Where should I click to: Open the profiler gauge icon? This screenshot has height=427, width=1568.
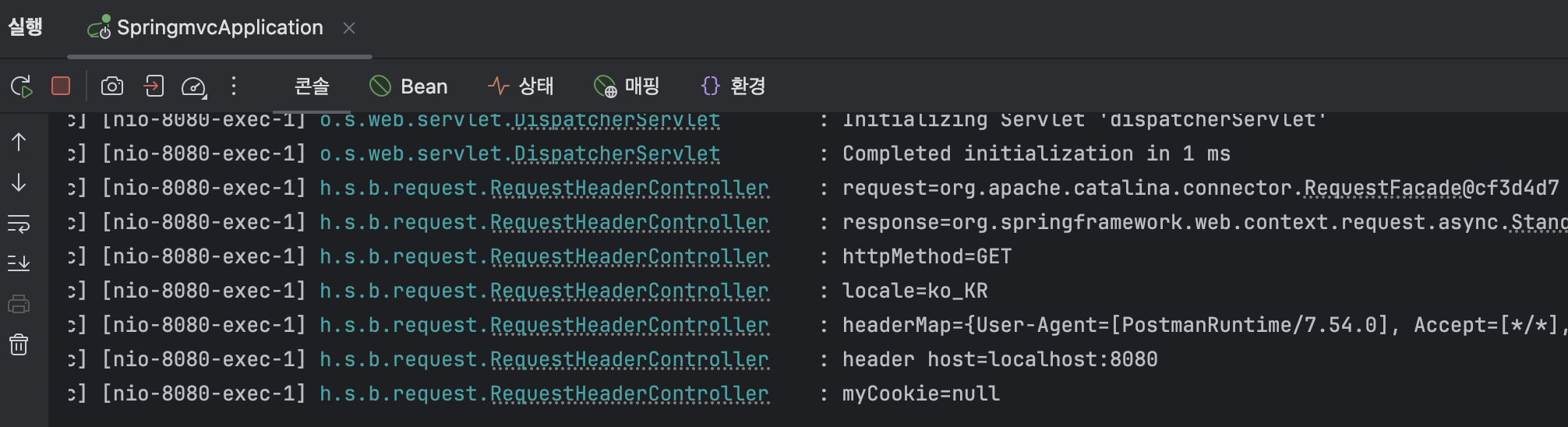(193, 86)
